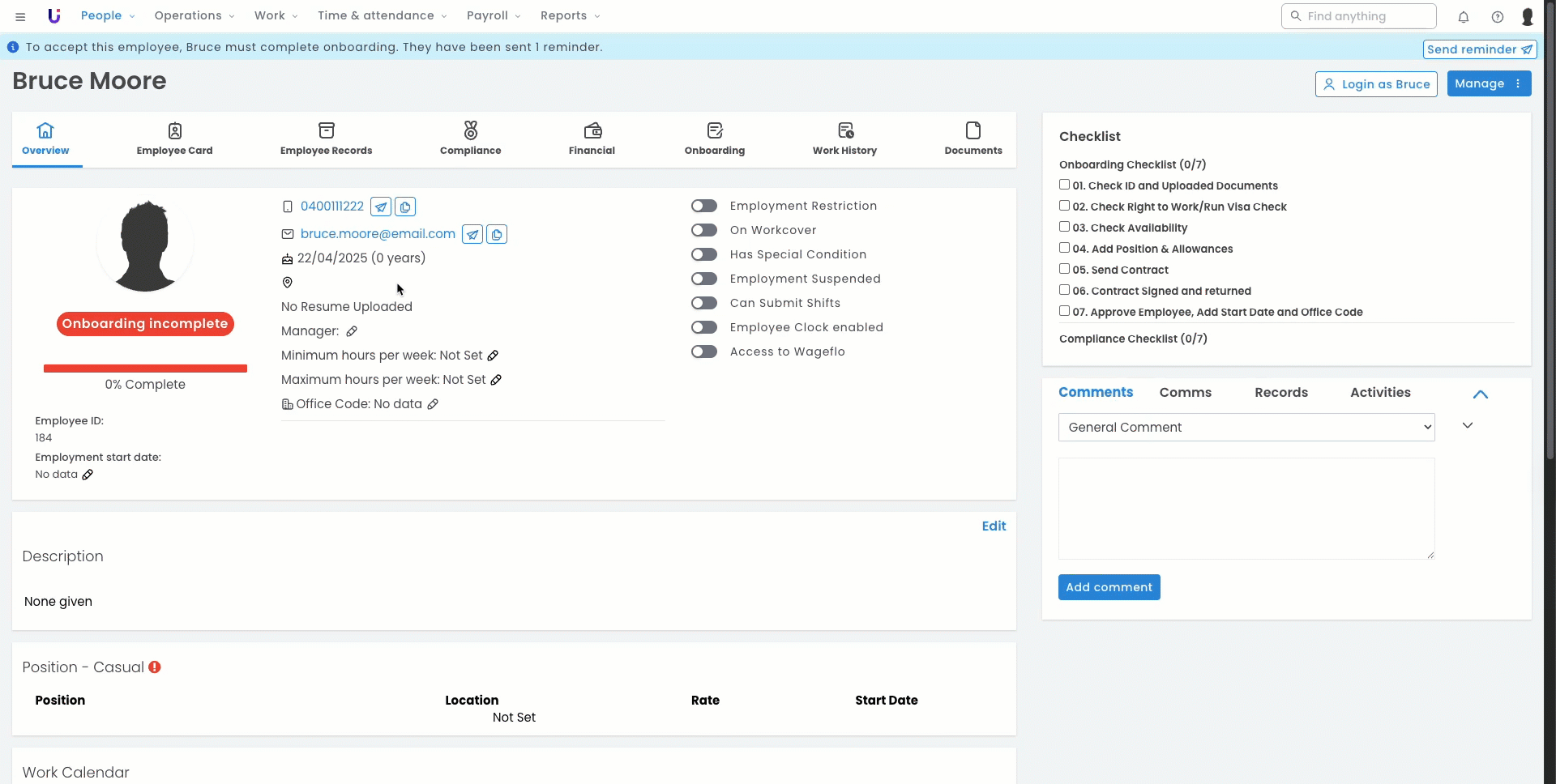This screenshot has width=1556, height=784.
Task: Copy the phone number 0400111222
Action: [405, 207]
